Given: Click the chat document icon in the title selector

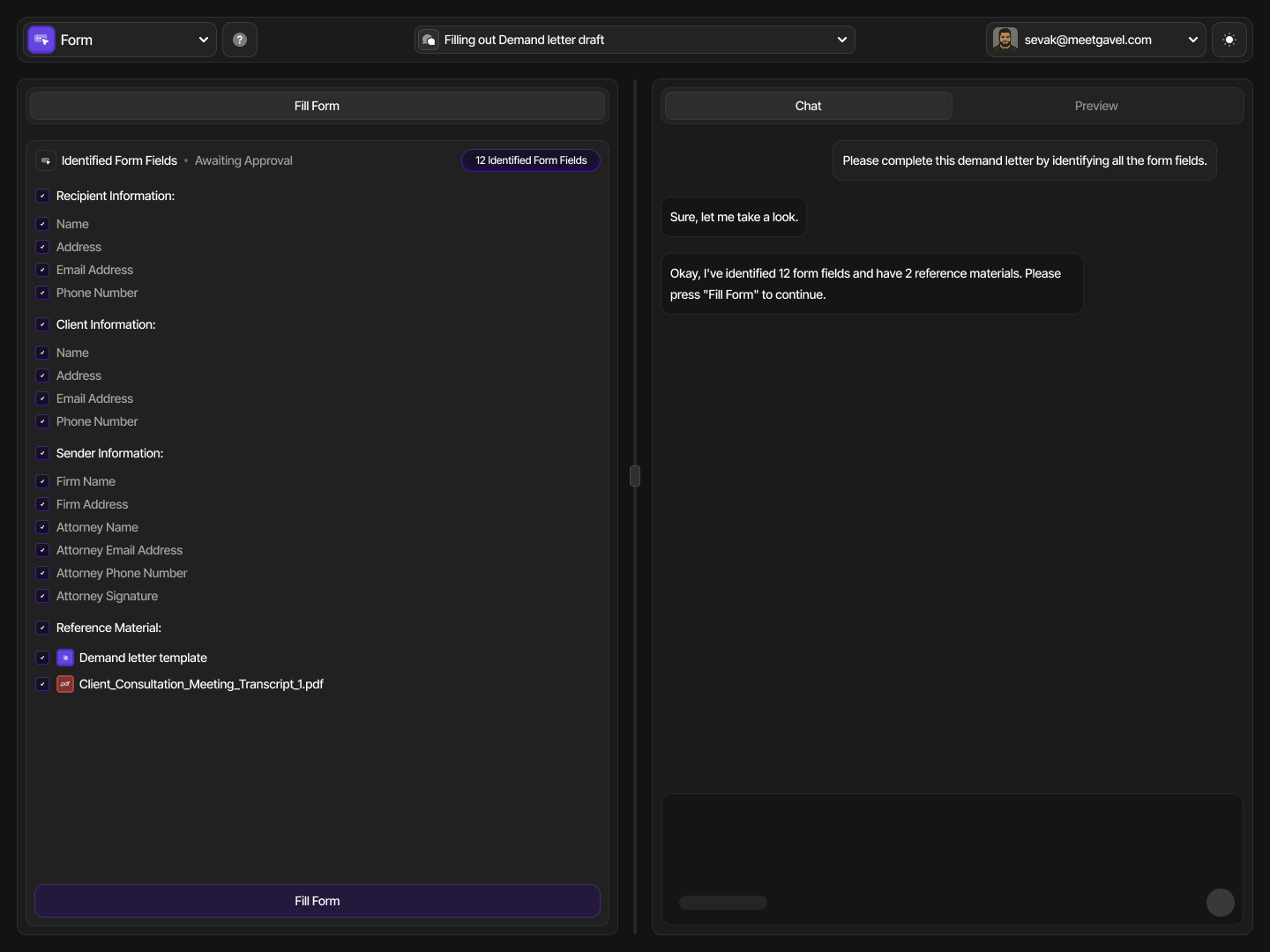Looking at the screenshot, I should pos(429,40).
